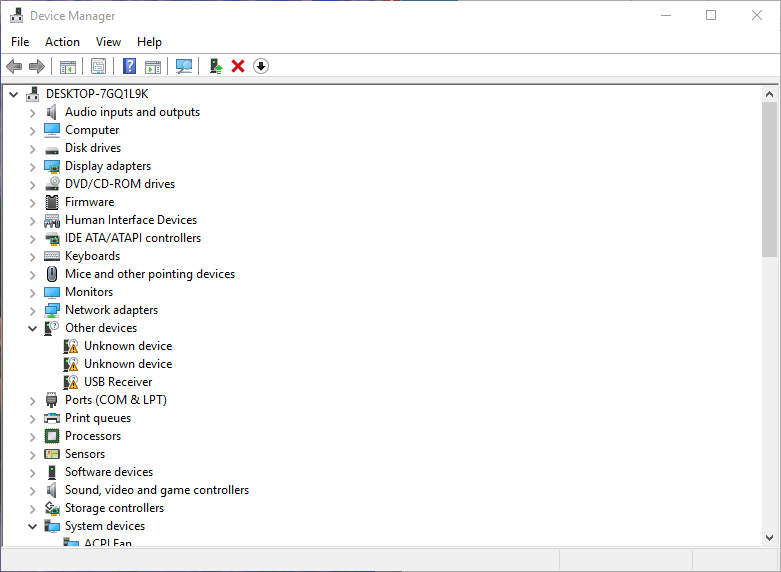Collapse the Other devices category
The width and height of the screenshot is (781, 572).
32,328
